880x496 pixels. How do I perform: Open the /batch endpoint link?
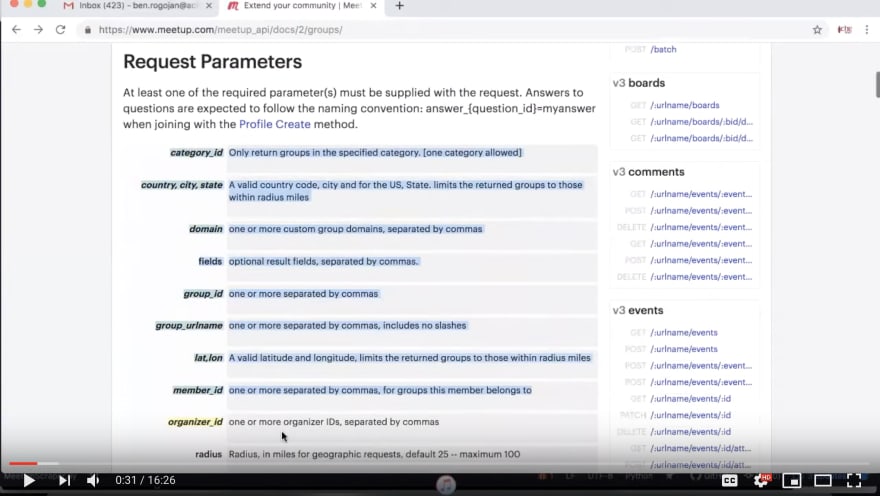pos(663,49)
